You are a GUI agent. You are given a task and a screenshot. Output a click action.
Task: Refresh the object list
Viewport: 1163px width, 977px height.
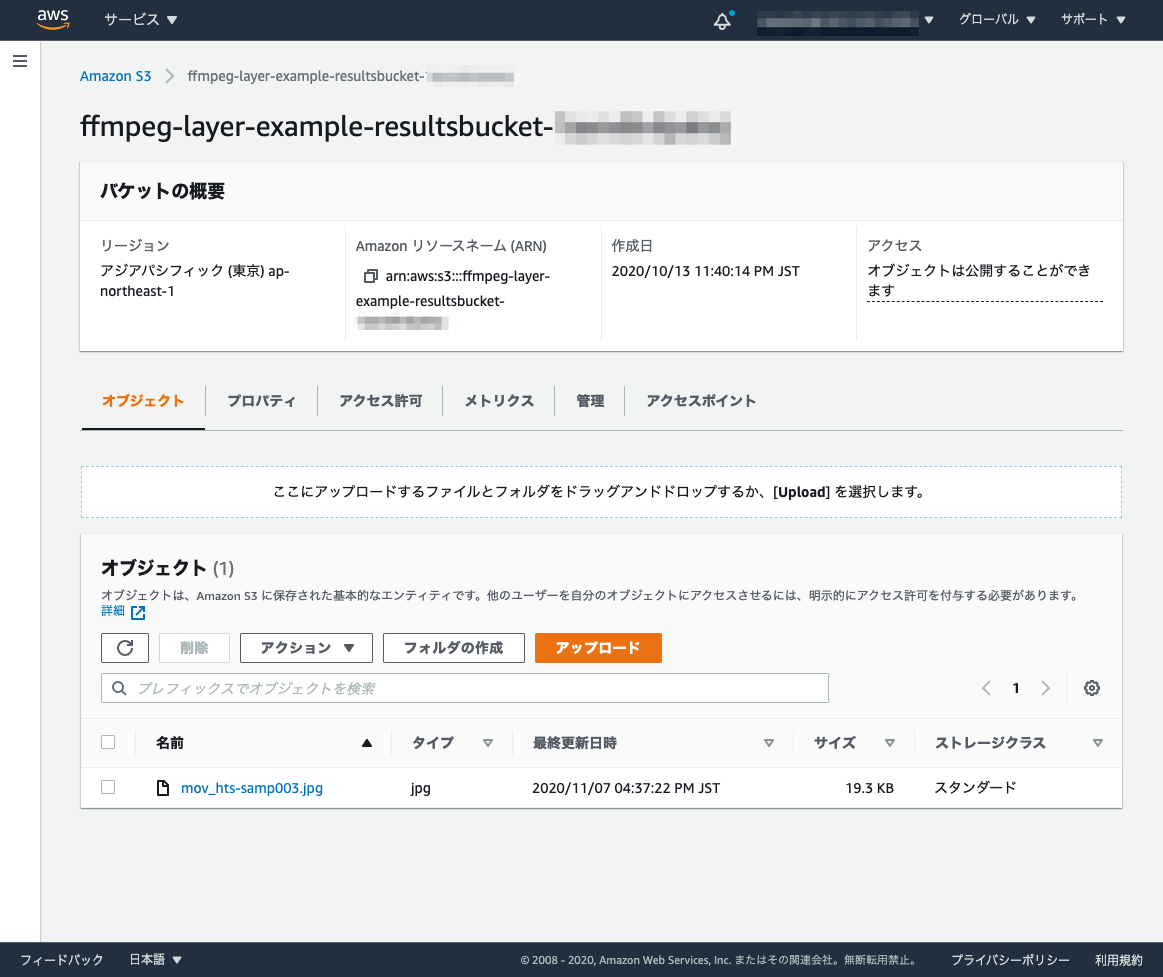coord(124,647)
